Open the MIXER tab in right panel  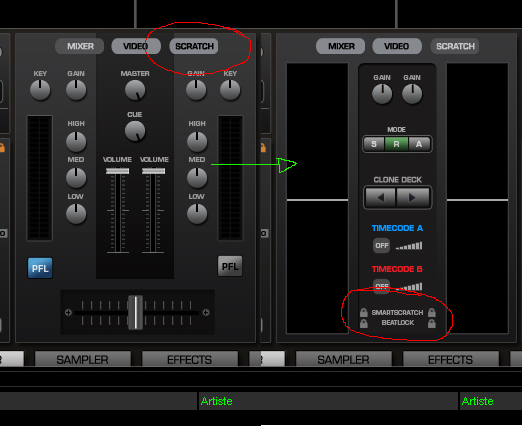click(341, 46)
